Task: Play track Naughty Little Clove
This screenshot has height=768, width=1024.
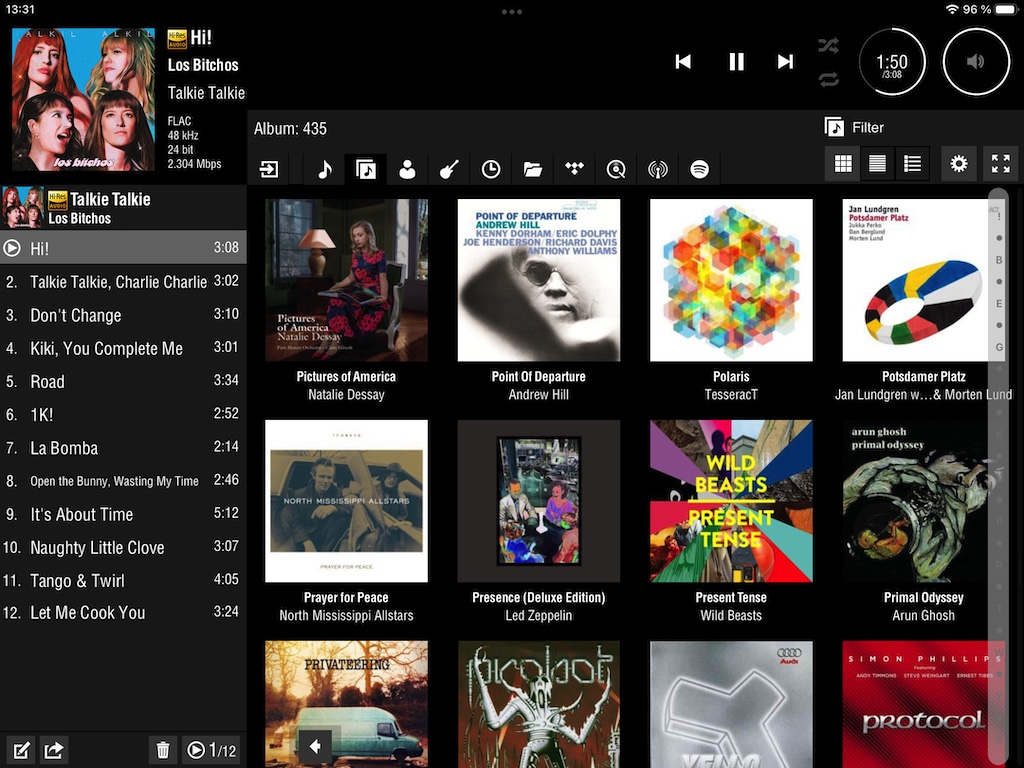Action: pyautogui.click(x=123, y=547)
